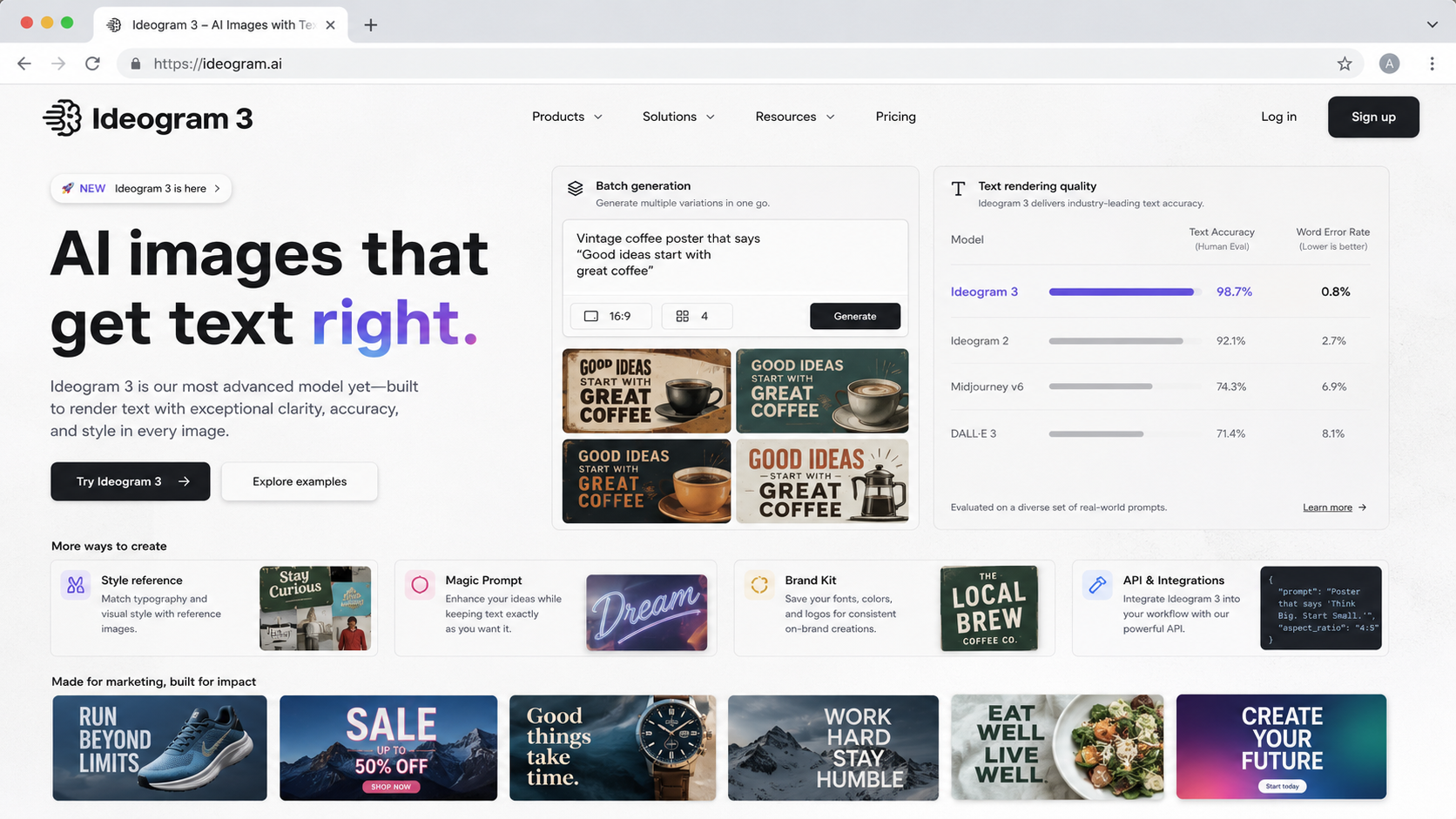Go forward using the browser forward arrow
This screenshot has height=819, width=1456.
(58, 64)
